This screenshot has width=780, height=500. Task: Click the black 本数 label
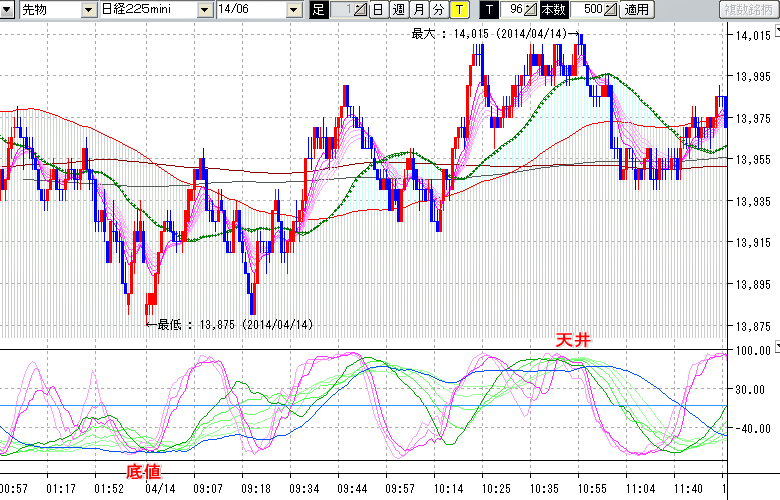tap(552, 10)
